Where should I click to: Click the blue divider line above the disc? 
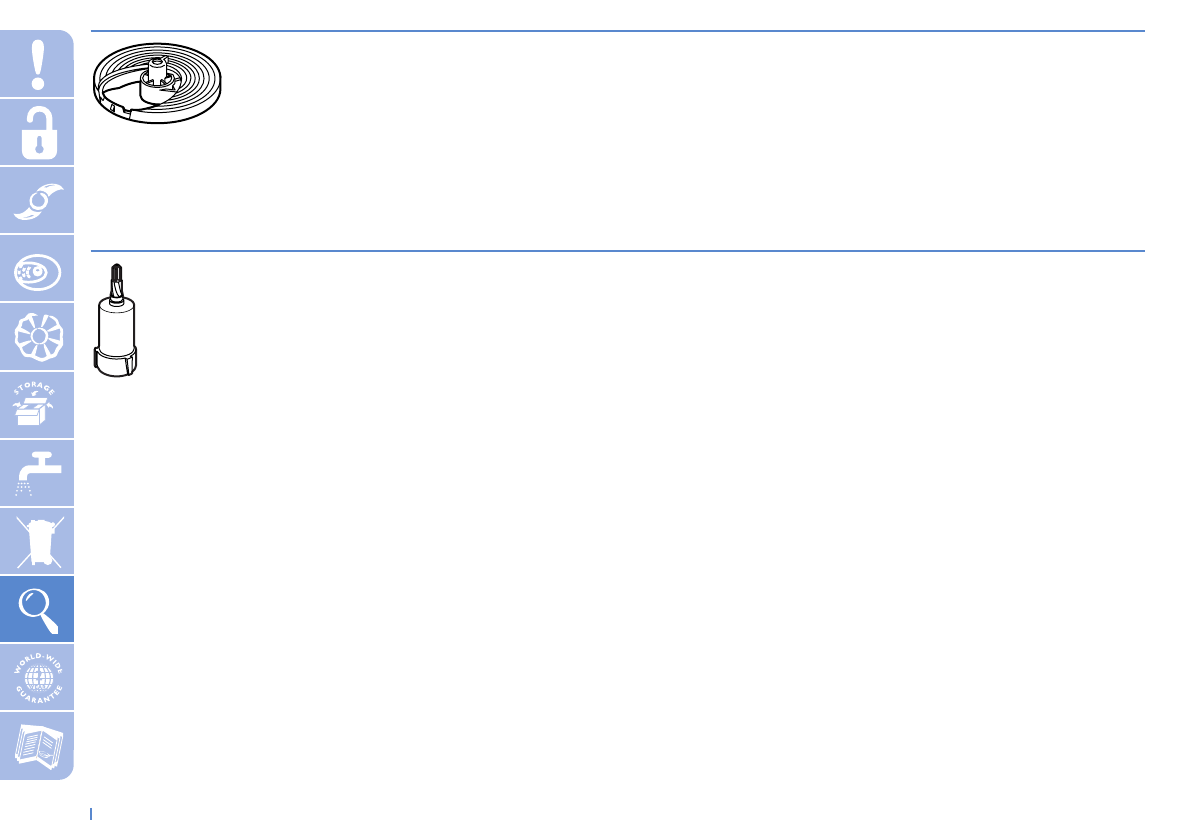point(618,31)
